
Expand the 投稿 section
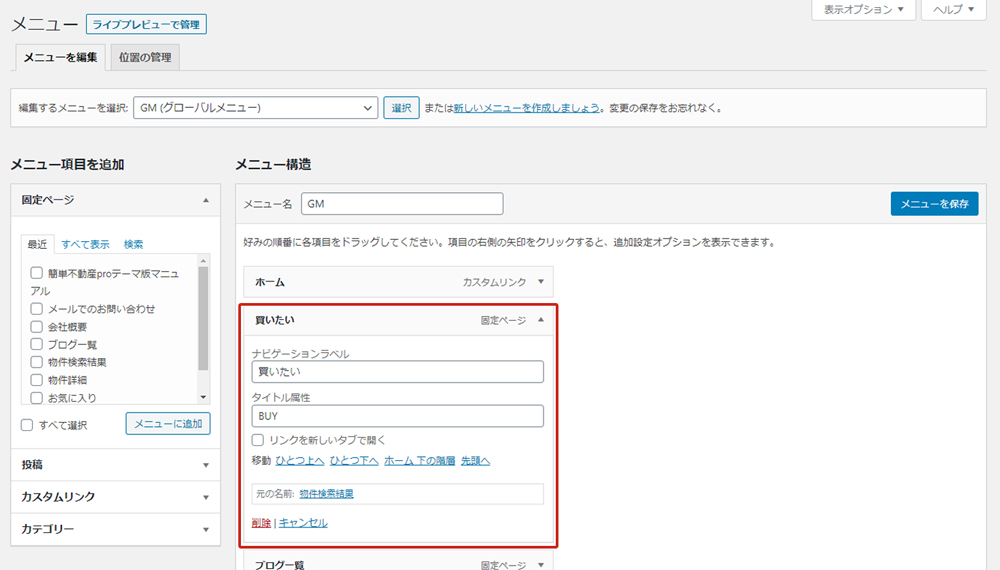click(x=205, y=465)
